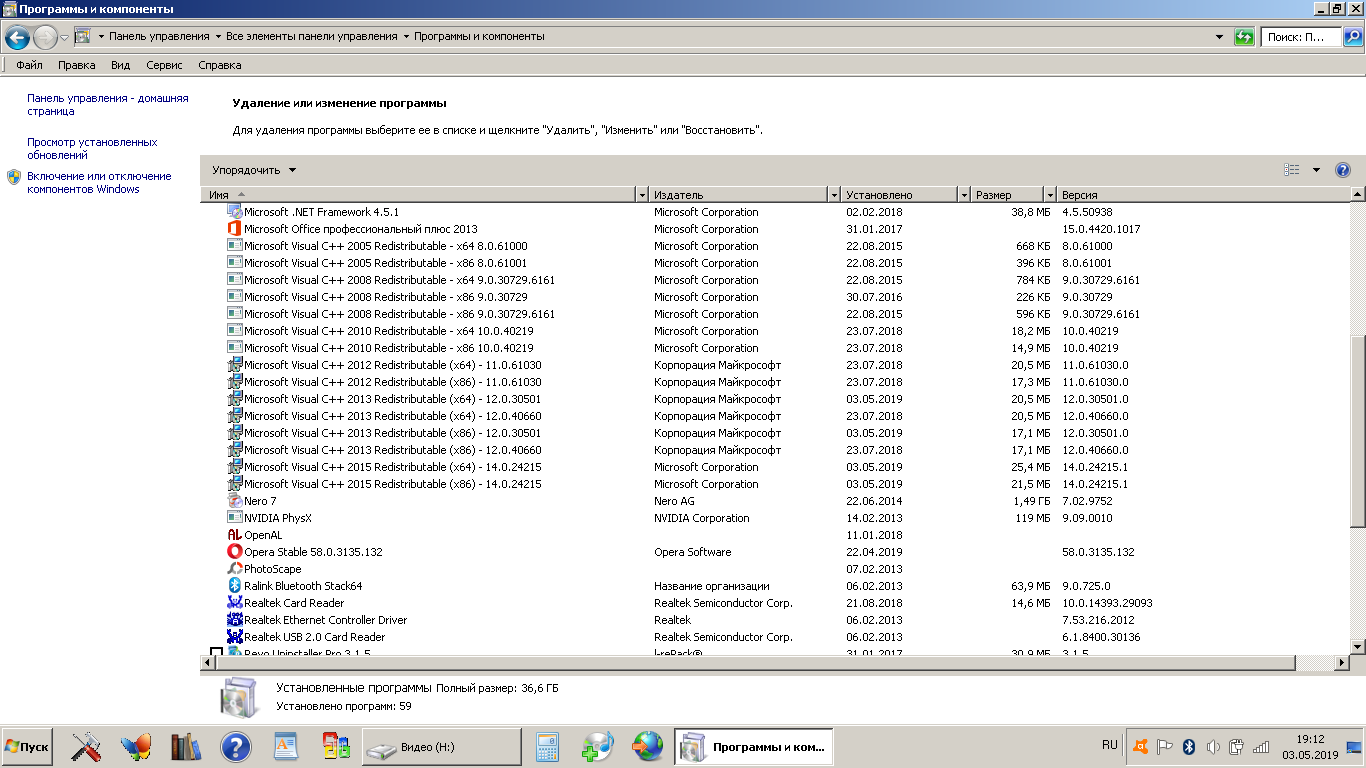Image resolution: width=1366 pixels, height=768 pixels.
Task: Click the Action Center flag tray icon
Action: click(x=1165, y=746)
